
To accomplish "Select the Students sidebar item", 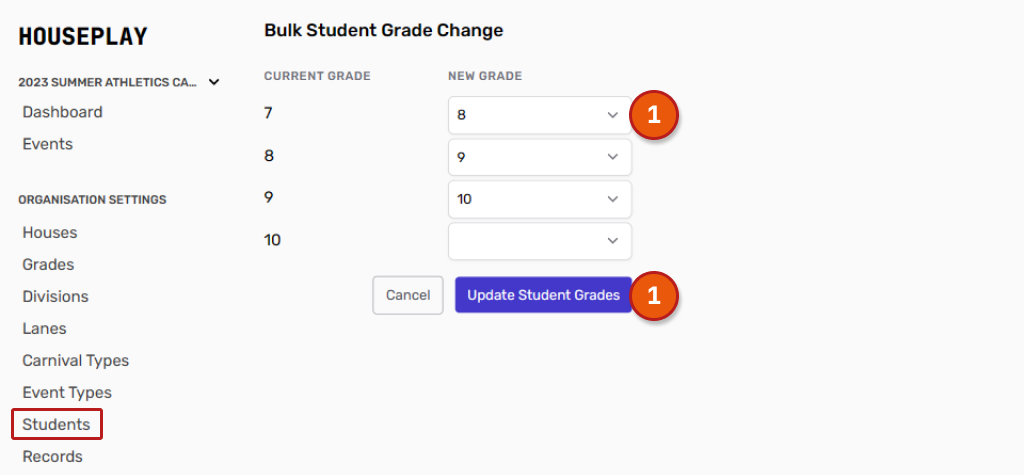I will tap(56, 424).
